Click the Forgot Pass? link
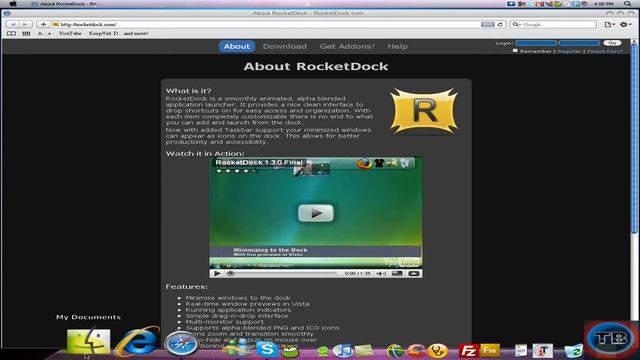This screenshot has width=640, height=360. point(604,51)
